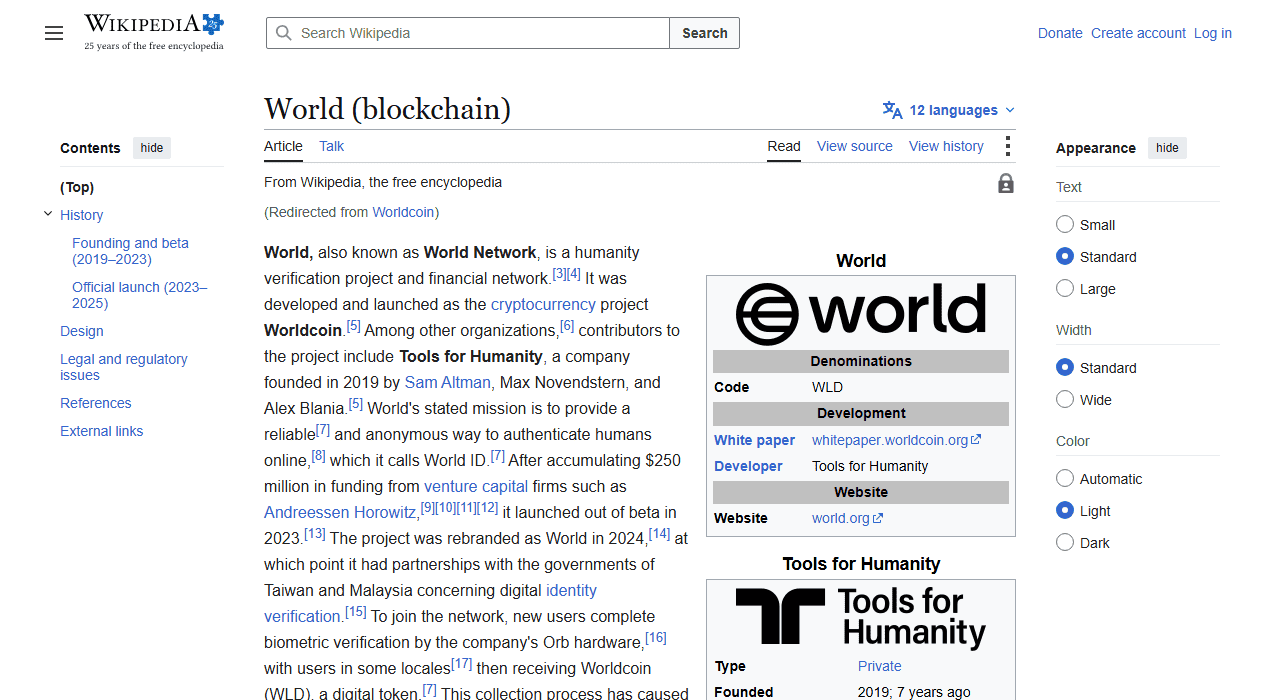Open whitepaper.worldcoin.org link in infobox
1280x700 pixels.
890,440
